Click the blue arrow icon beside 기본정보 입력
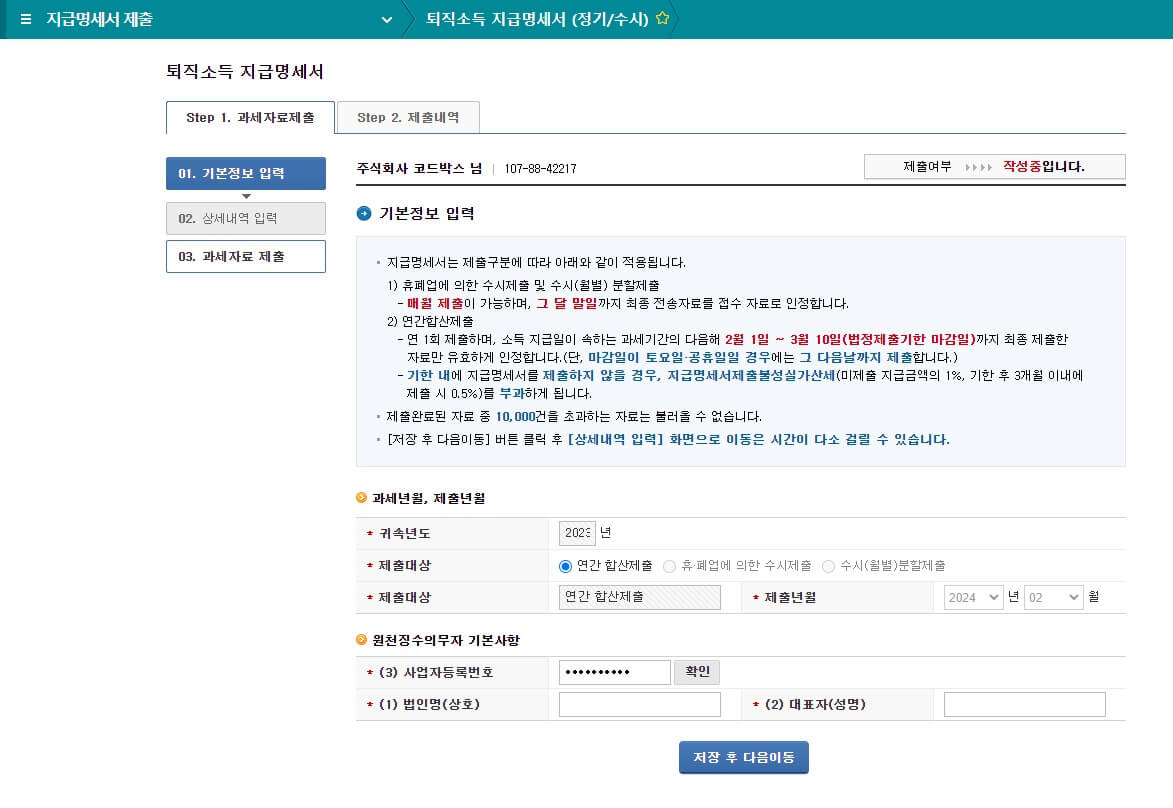 coord(364,213)
